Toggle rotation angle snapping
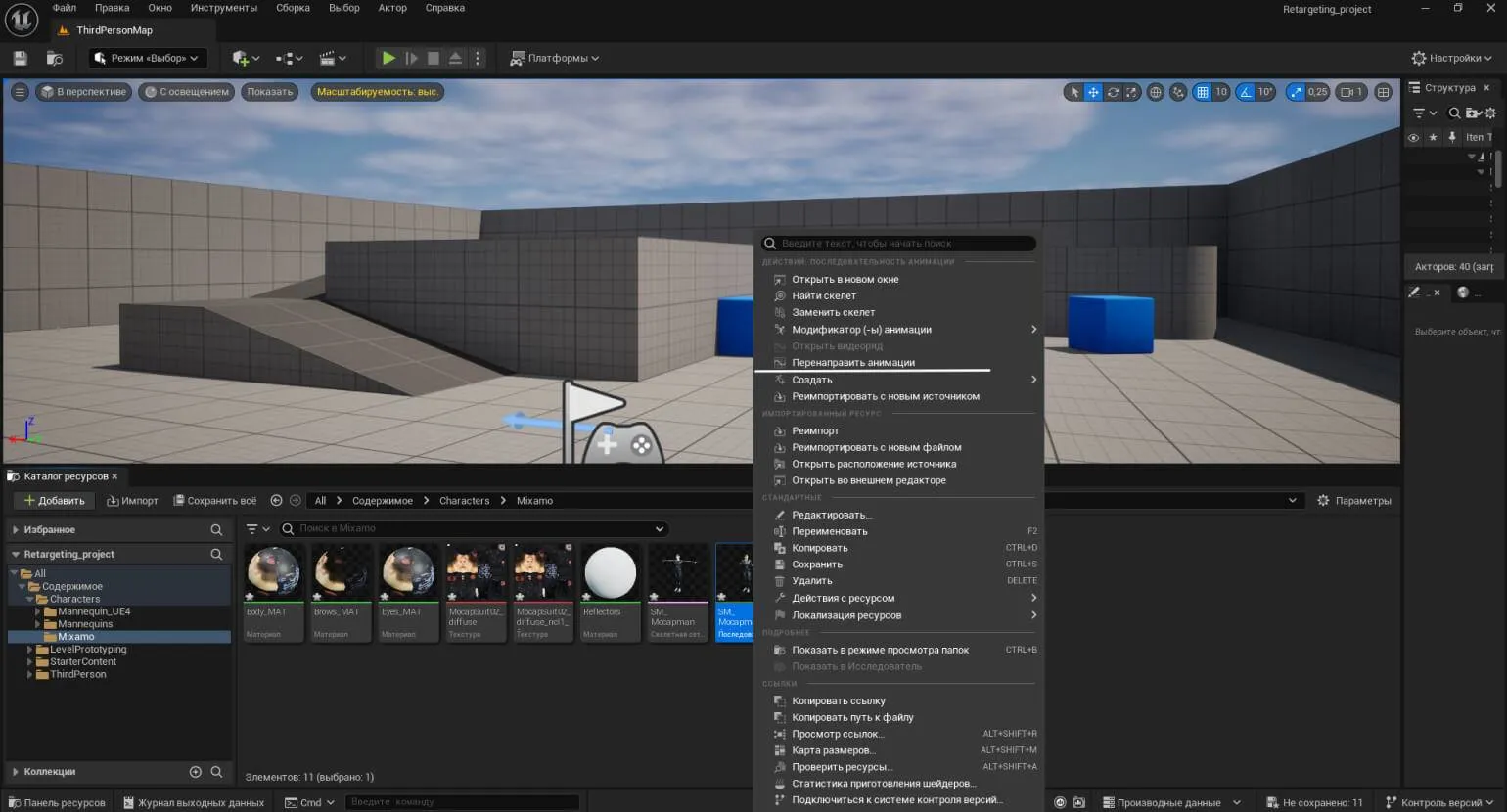 [1245, 92]
